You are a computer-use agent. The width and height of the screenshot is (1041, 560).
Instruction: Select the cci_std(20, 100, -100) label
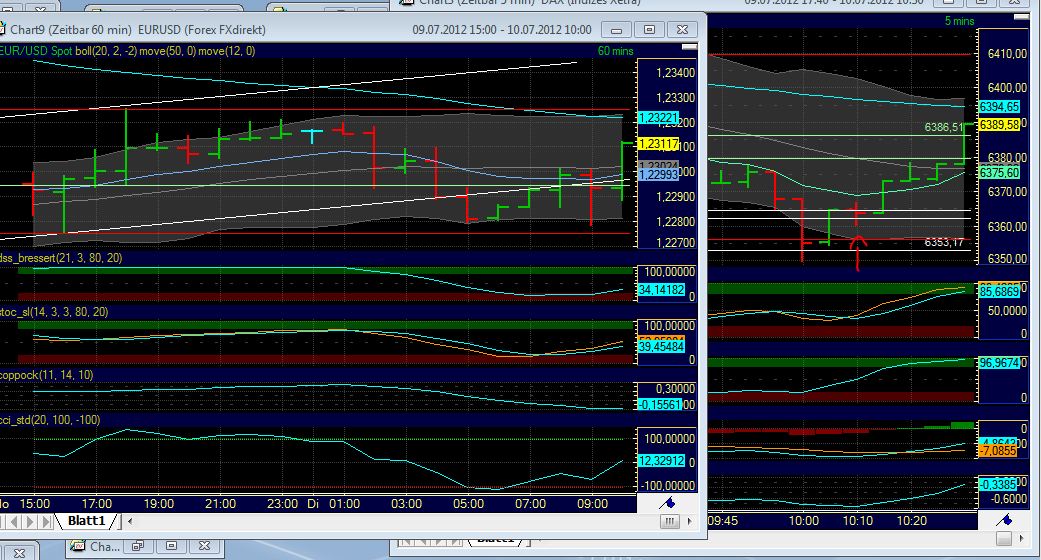click(50, 420)
